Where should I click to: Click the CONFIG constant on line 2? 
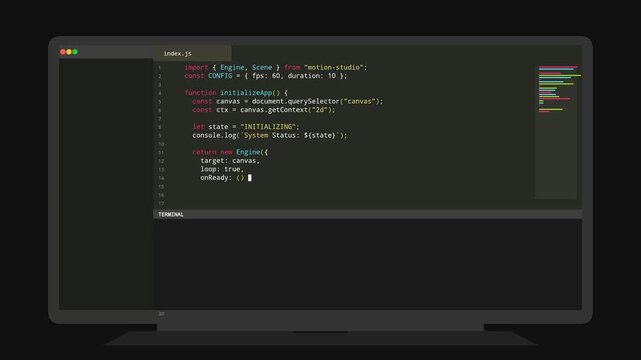tap(220, 76)
